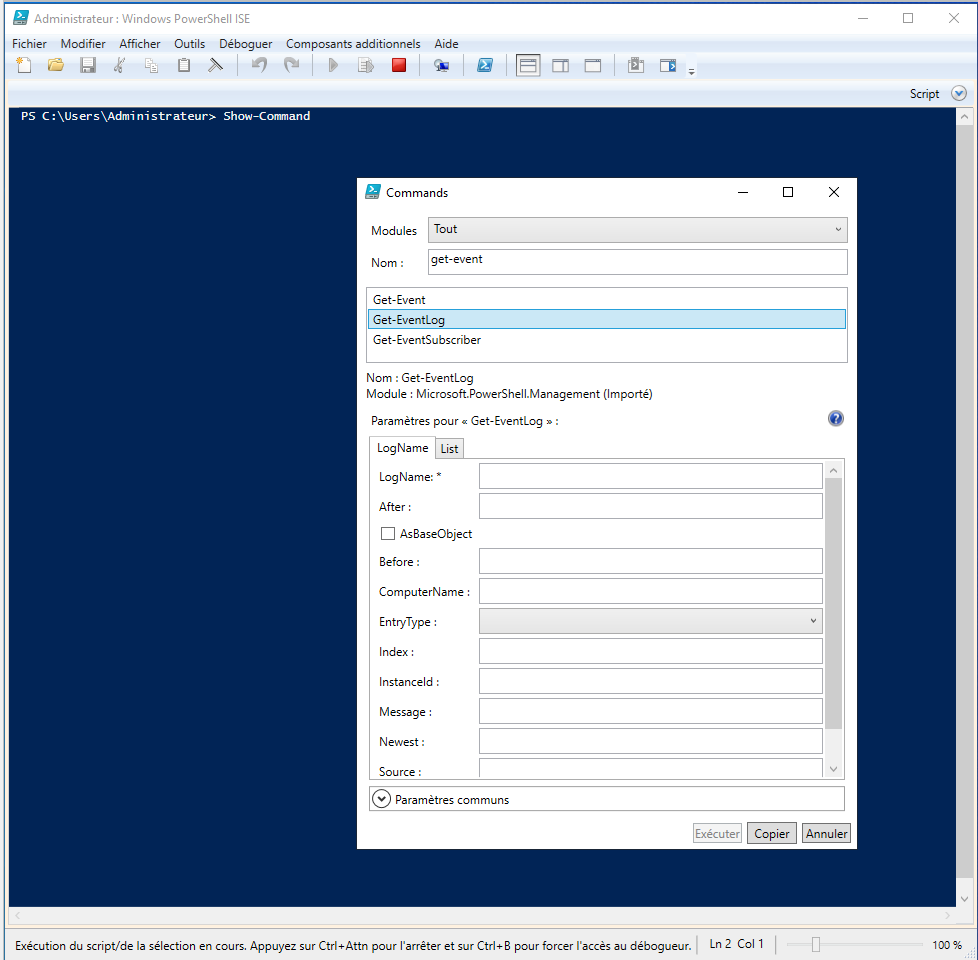Open a new Remote PowerShell tab
Viewport: 978px width, 960px height.
click(x=441, y=64)
